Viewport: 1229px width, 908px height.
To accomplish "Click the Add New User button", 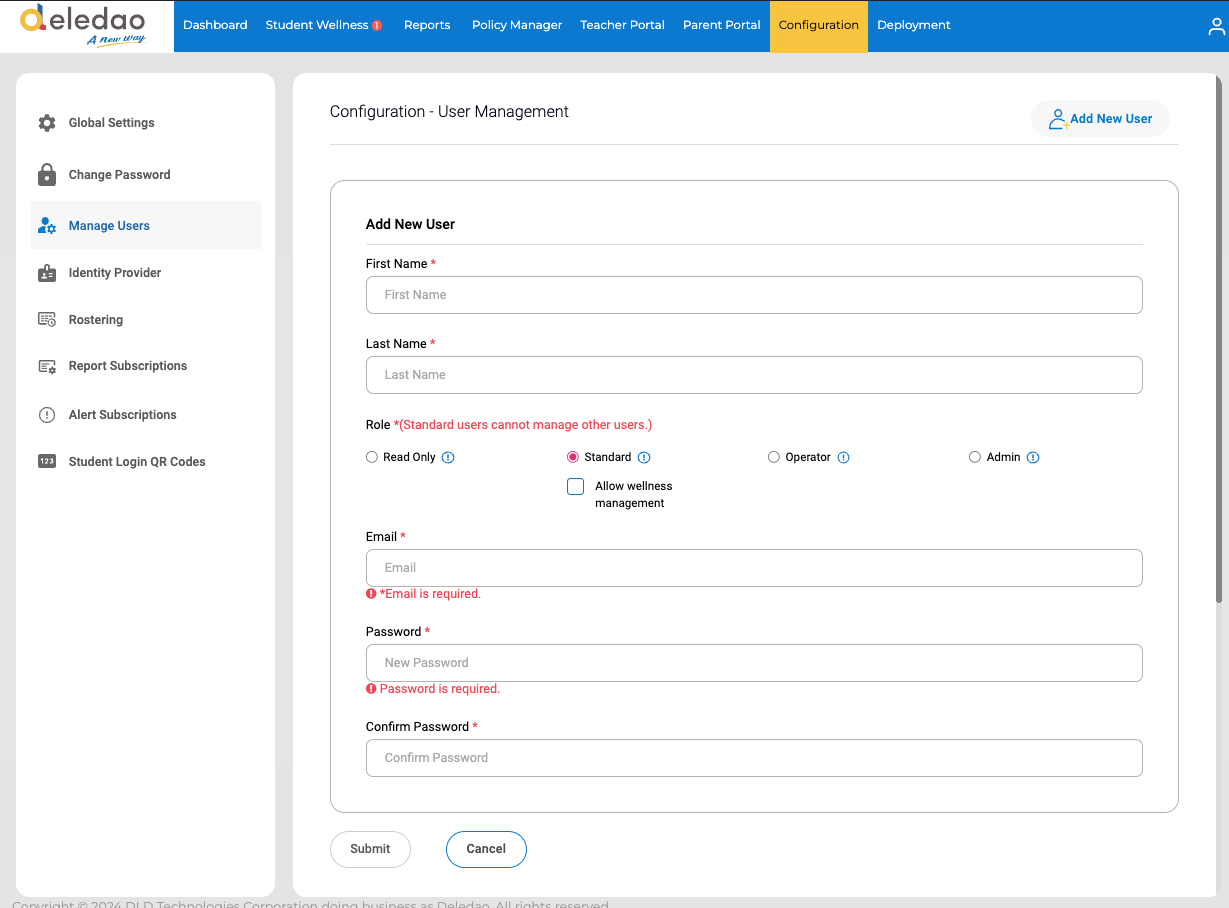I will [x=1100, y=119].
